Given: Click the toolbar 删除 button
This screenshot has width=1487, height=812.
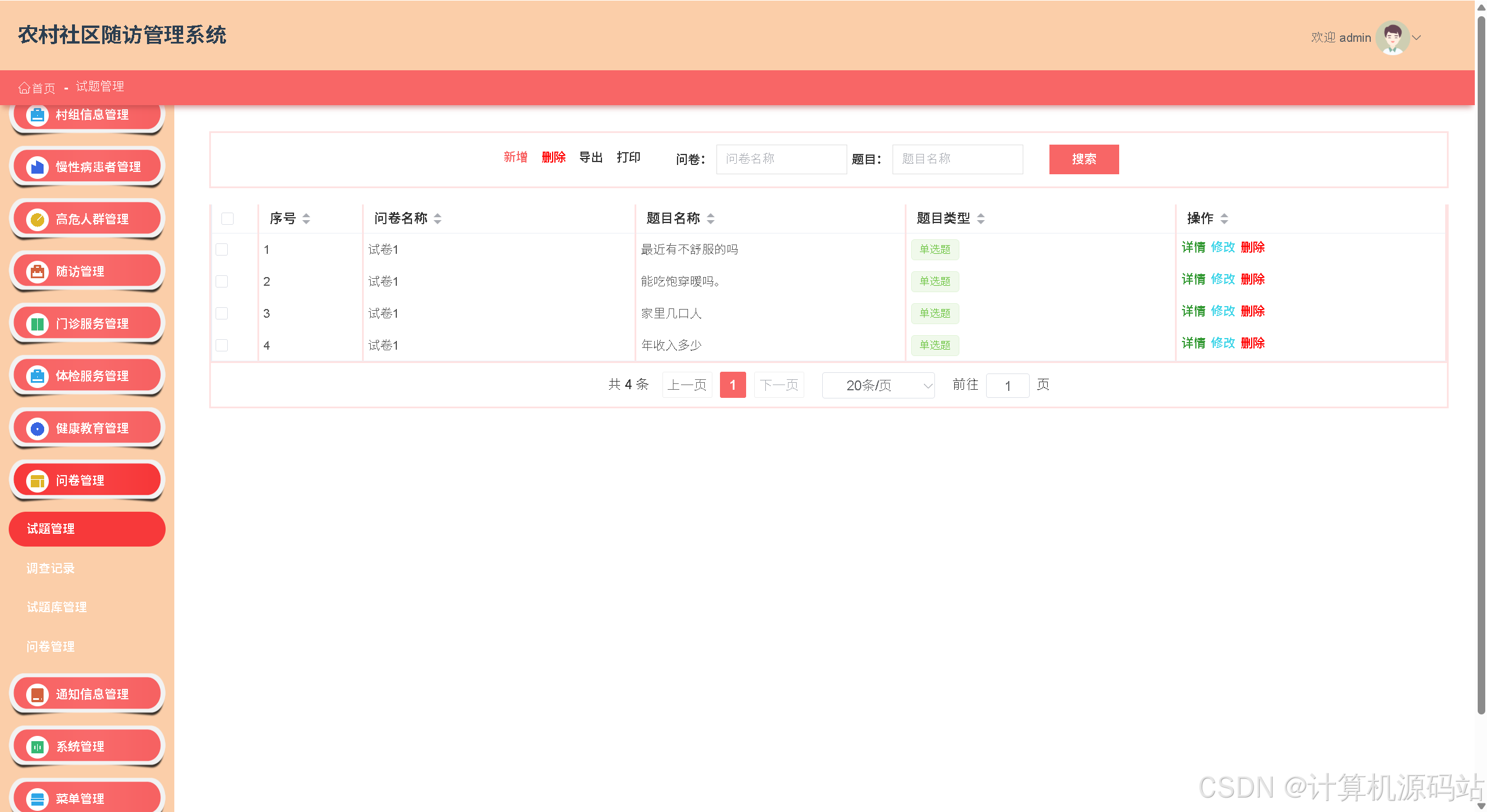Looking at the screenshot, I should pyautogui.click(x=553, y=157).
